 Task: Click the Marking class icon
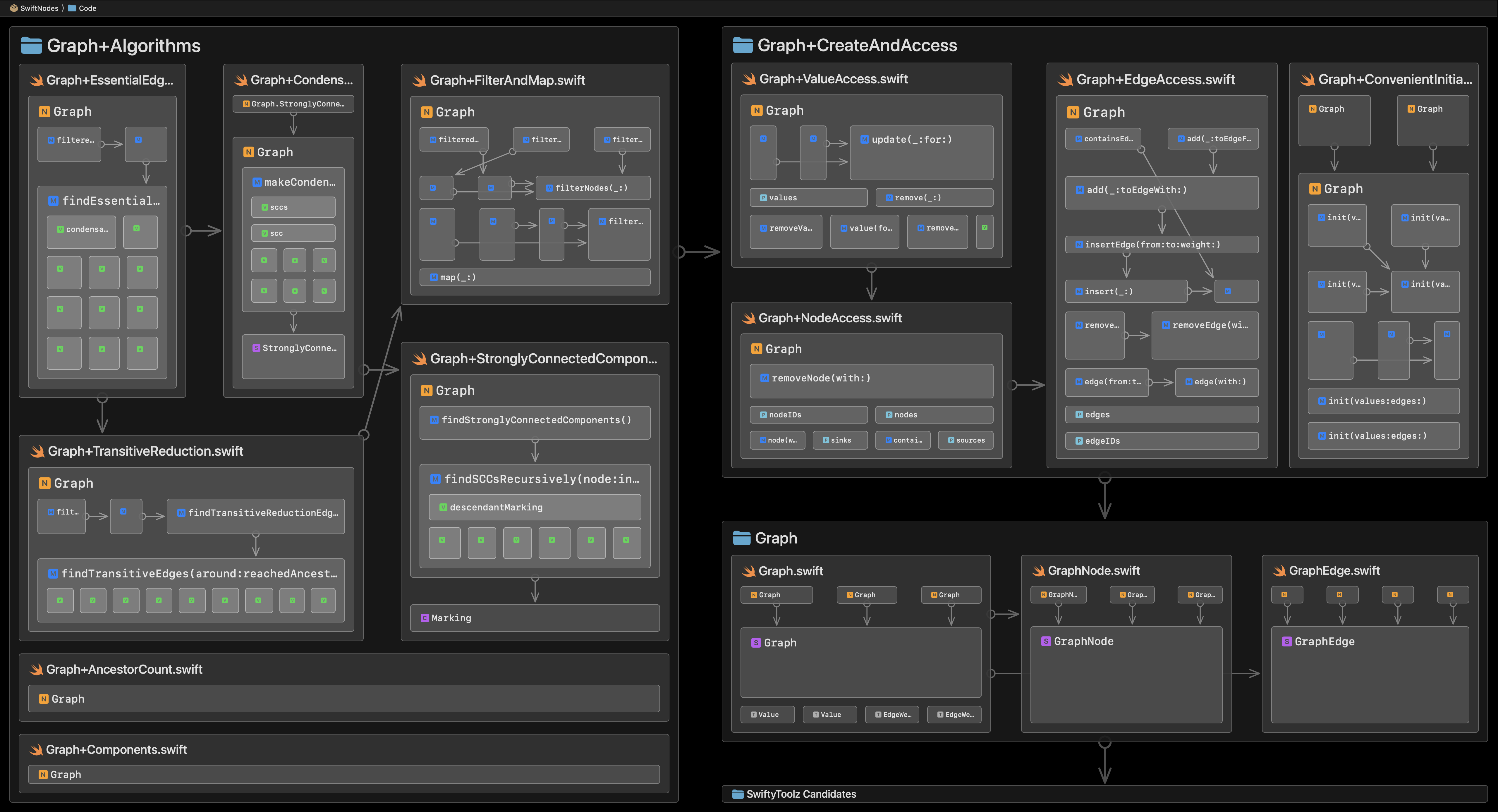click(425, 618)
